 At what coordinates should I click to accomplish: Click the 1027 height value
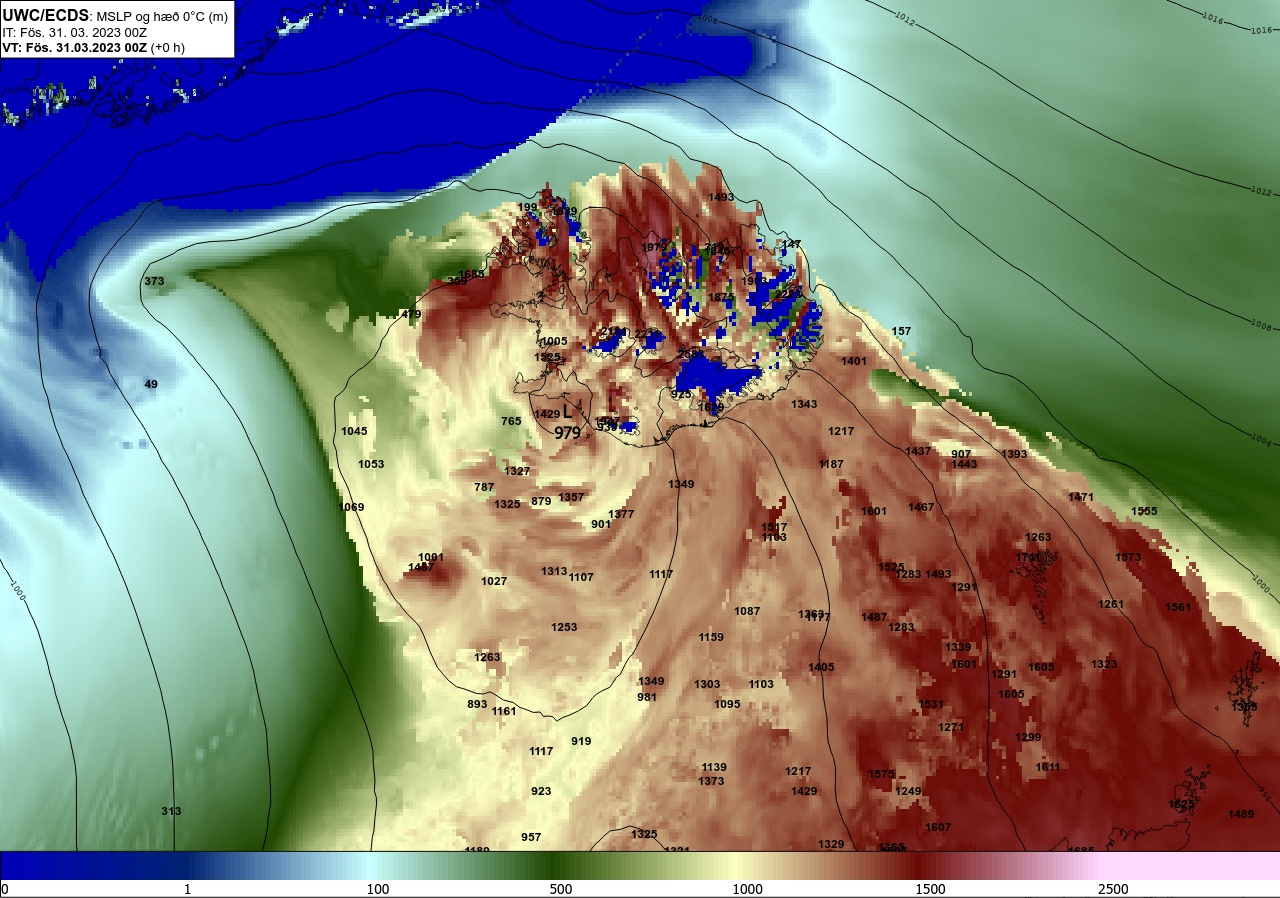(494, 581)
